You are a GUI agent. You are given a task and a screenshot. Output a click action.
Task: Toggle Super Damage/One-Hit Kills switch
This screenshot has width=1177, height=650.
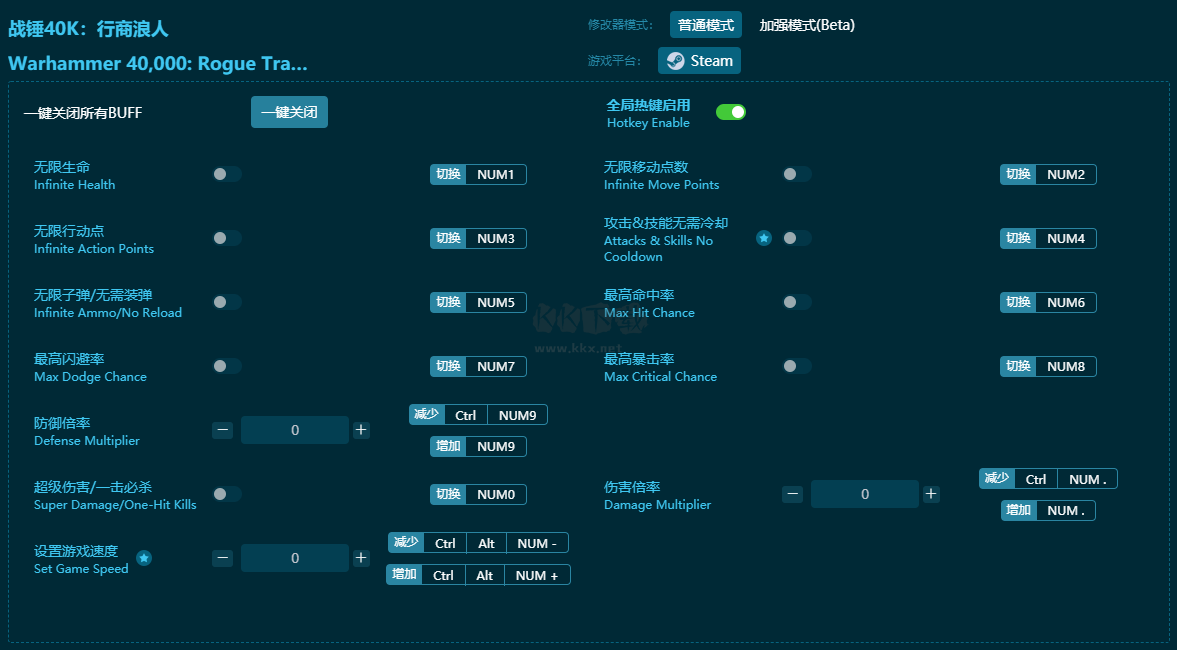[227, 494]
